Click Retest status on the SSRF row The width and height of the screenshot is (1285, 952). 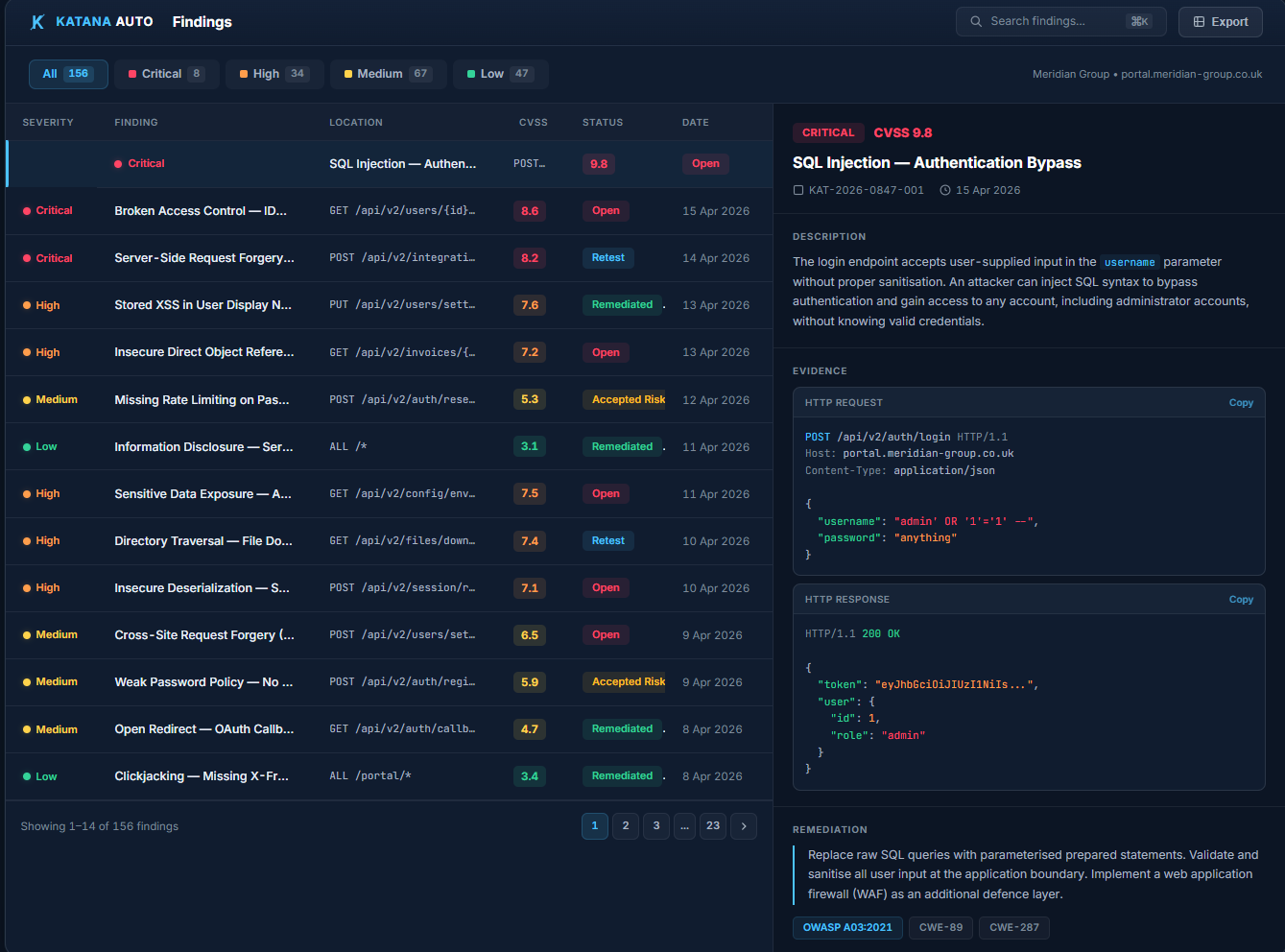[x=607, y=258]
